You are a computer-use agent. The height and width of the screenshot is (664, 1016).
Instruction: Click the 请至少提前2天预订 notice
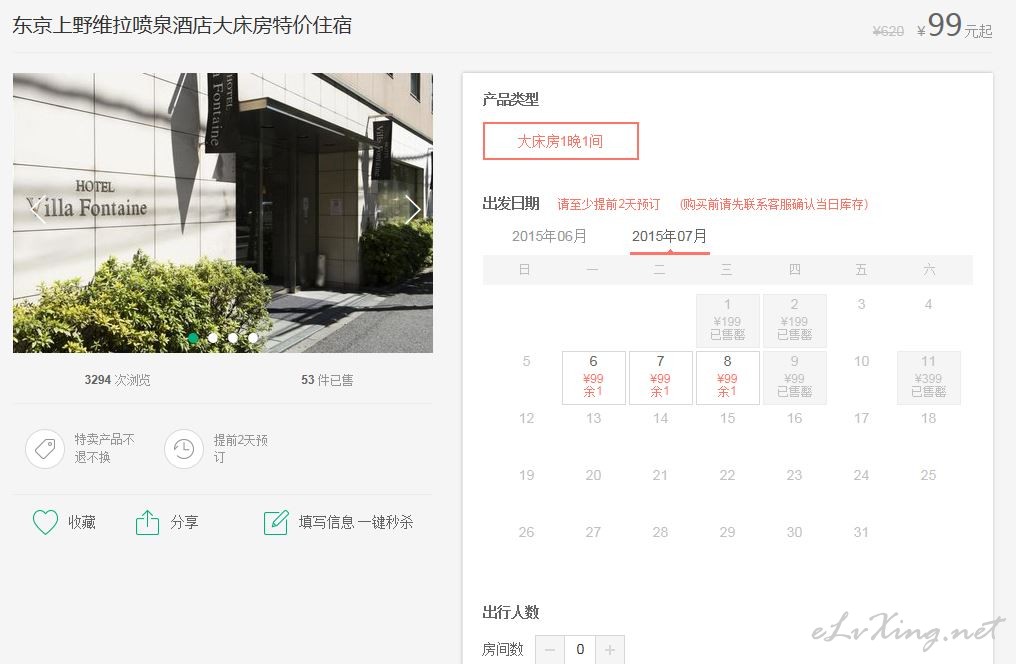(x=608, y=204)
